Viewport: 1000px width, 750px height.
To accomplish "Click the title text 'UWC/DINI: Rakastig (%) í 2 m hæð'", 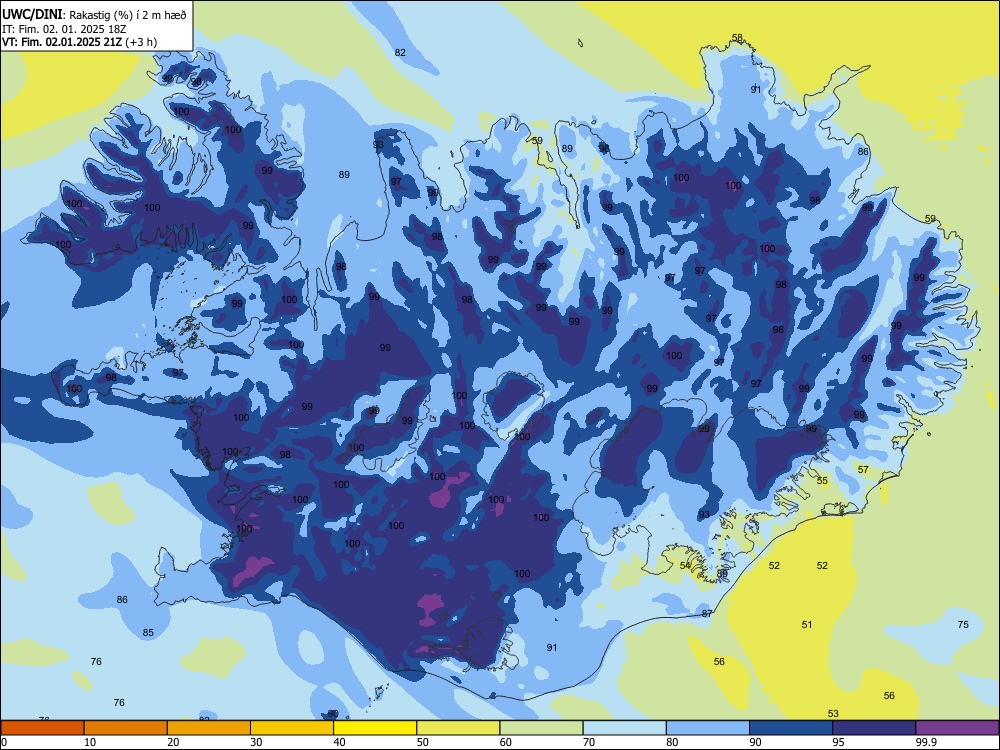I will click(94, 15).
